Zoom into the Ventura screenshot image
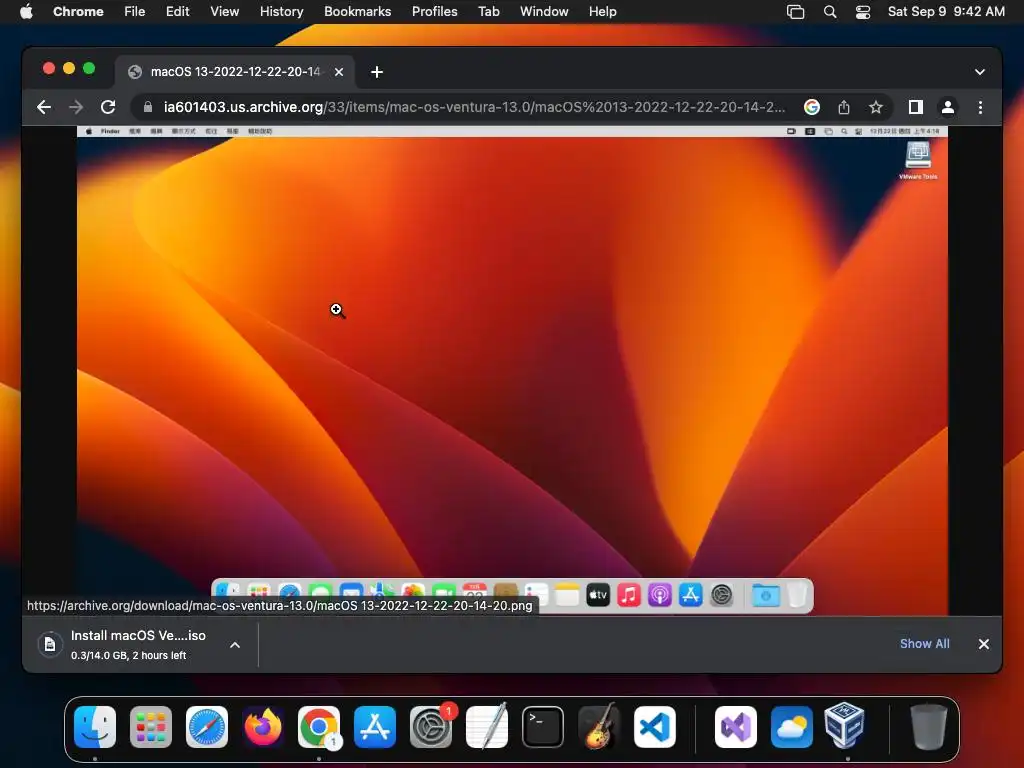 512,370
